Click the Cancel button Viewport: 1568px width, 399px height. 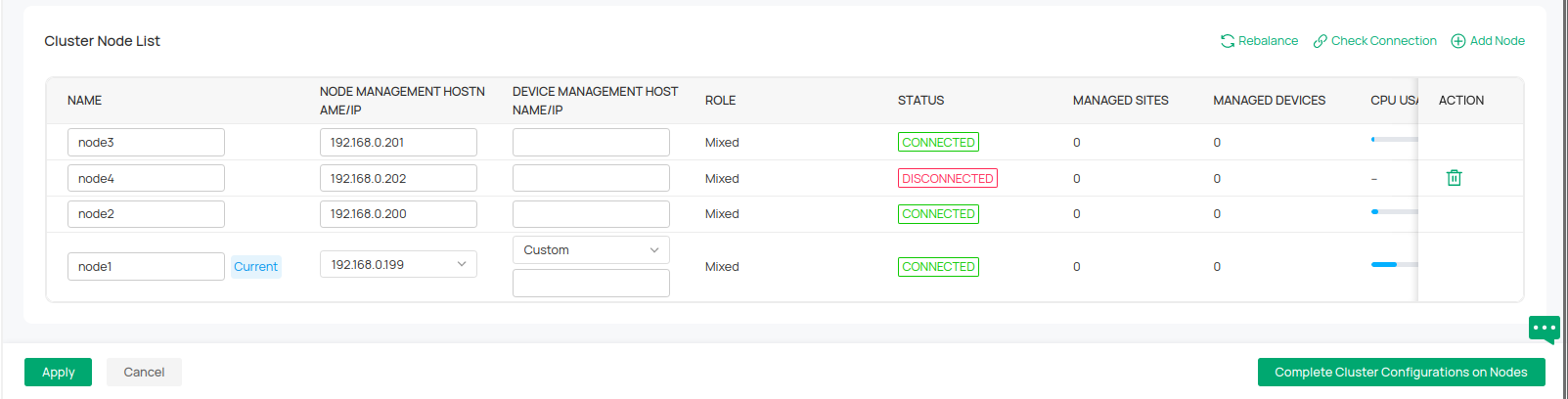(x=144, y=373)
